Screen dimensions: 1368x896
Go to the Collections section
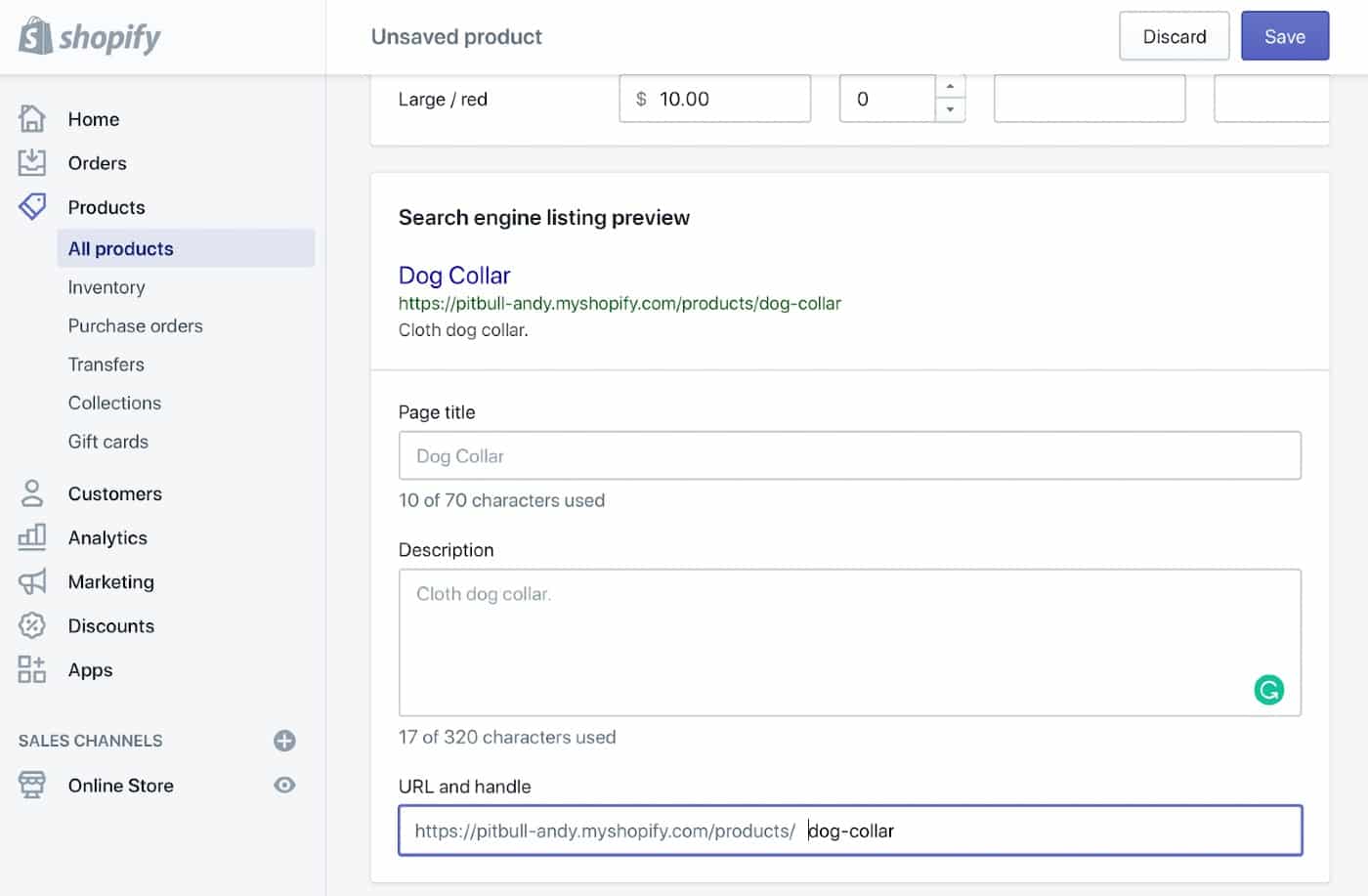[x=114, y=403]
